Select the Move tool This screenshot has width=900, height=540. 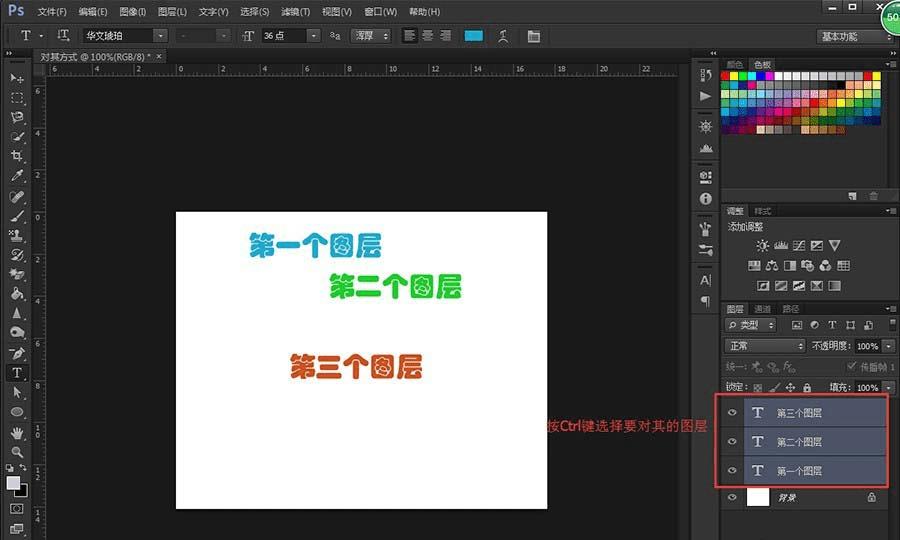17,78
